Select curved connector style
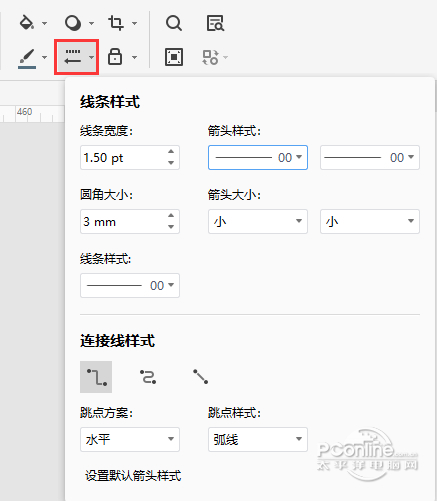 click(148, 377)
